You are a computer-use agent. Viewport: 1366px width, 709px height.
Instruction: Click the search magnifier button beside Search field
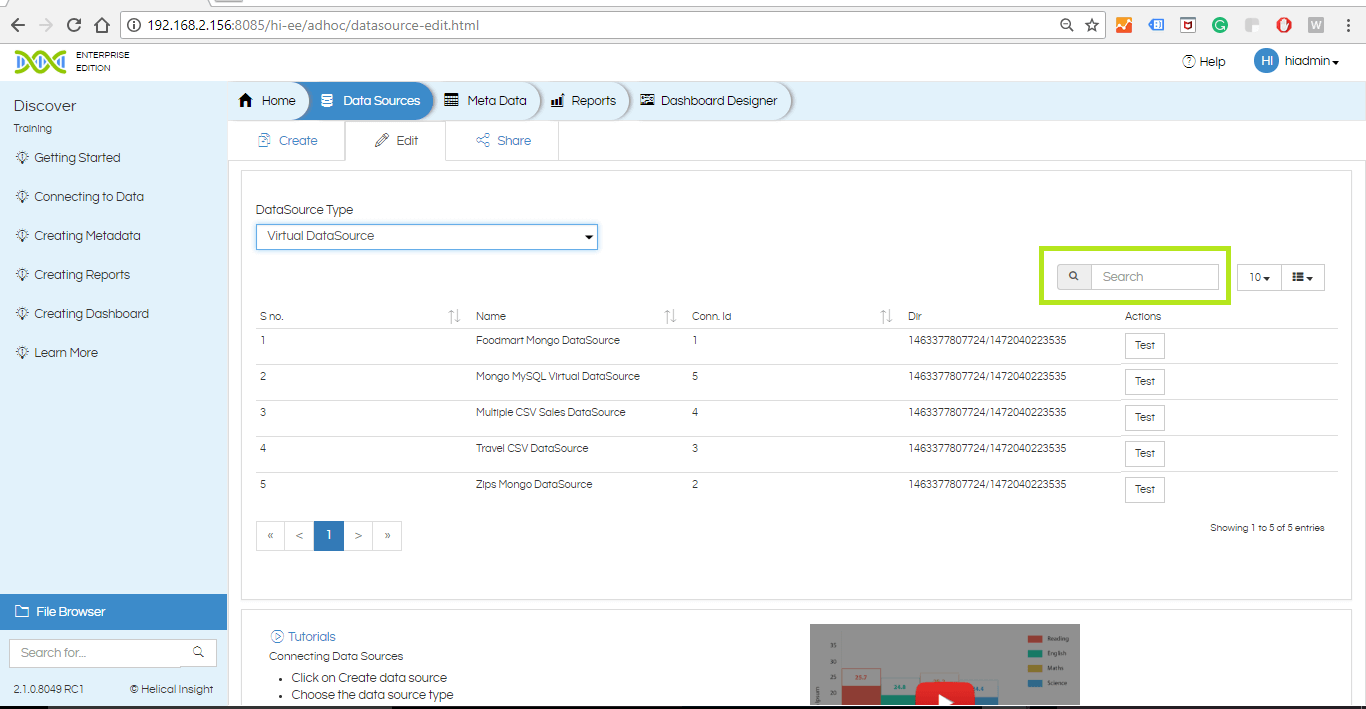(1074, 277)
